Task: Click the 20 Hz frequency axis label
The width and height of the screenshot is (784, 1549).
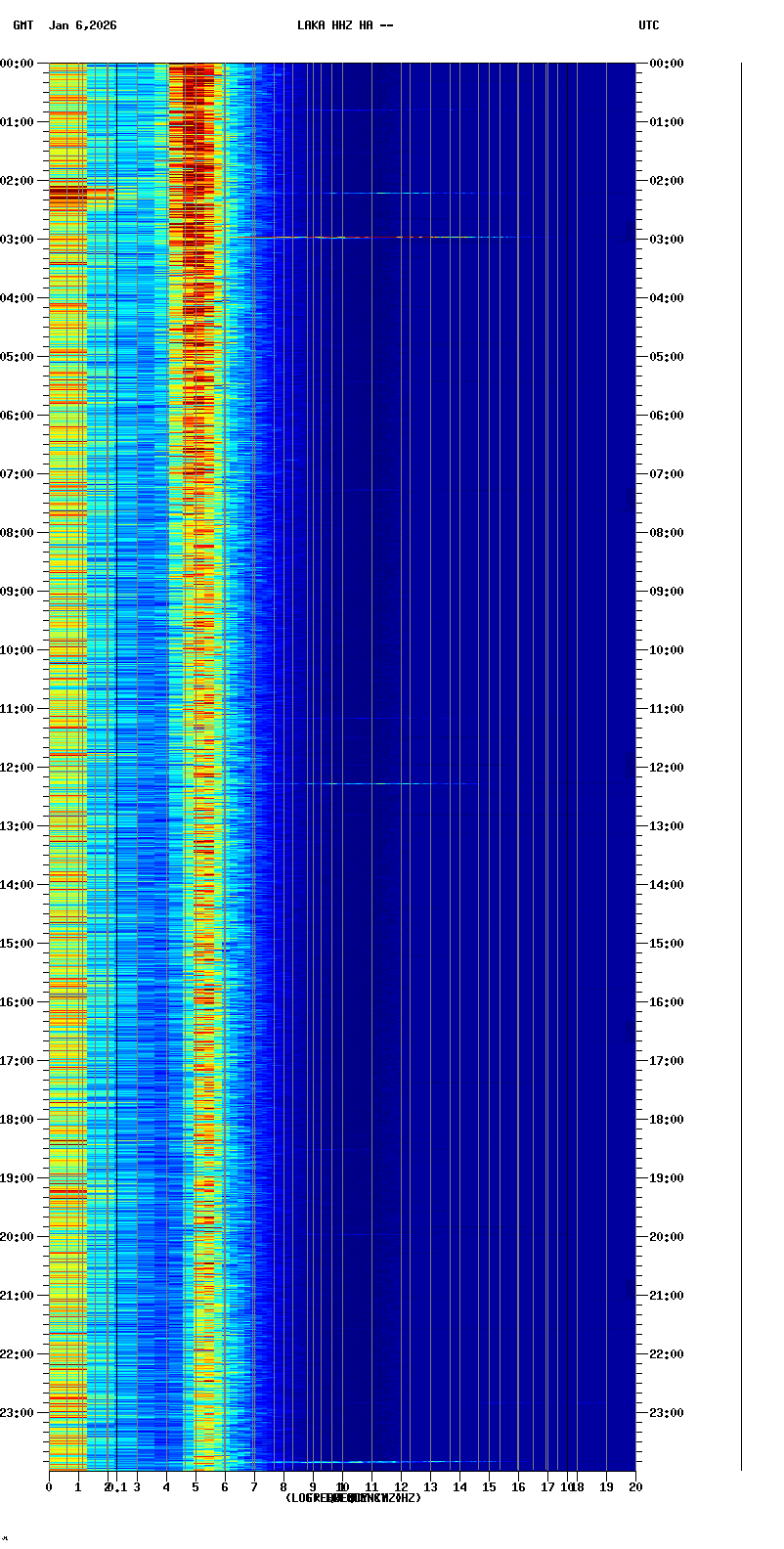Action: [x=635, y=1487]
